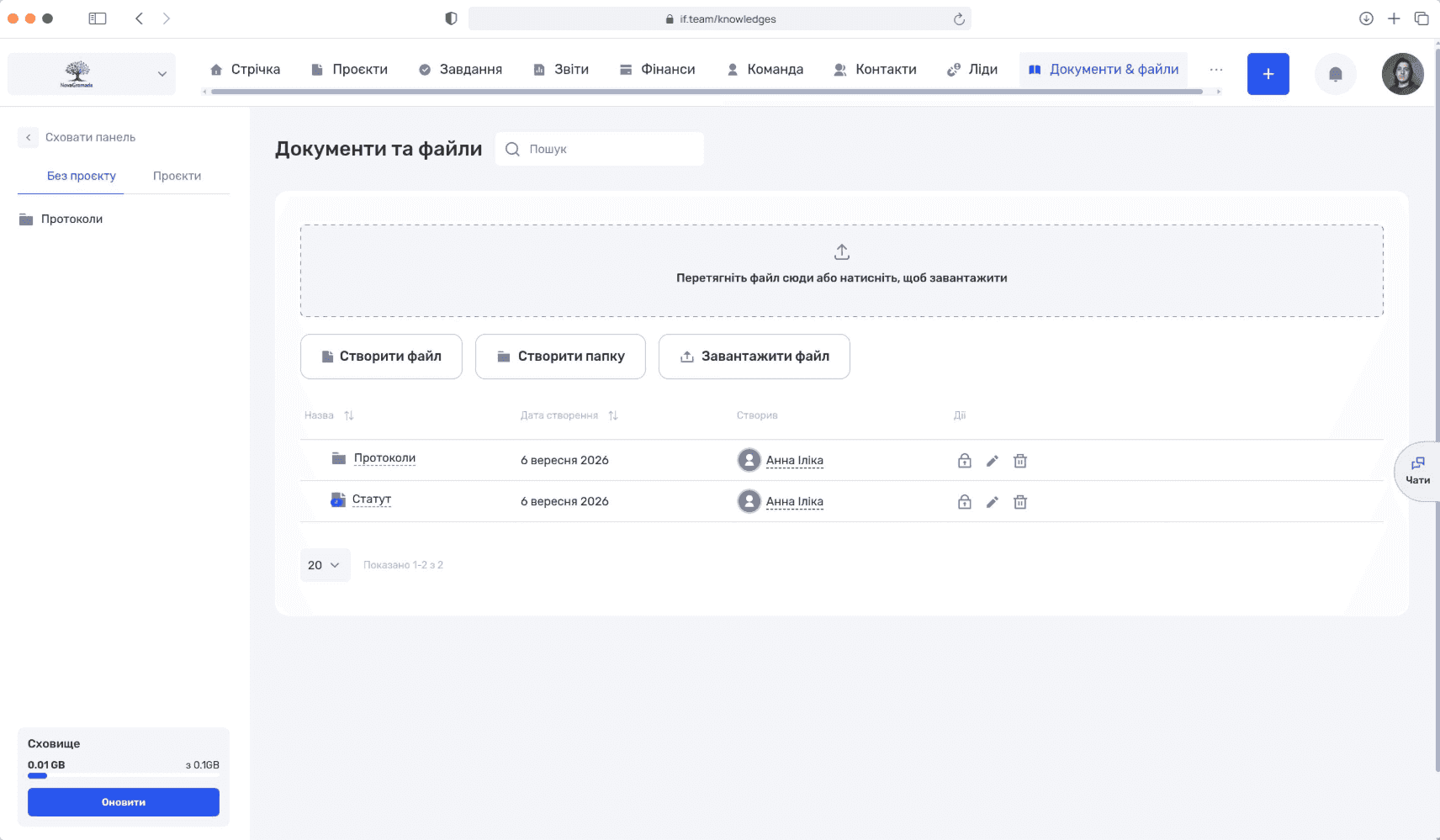The image size is (1440, 840).
Task: Click the privacy shield icon
Action: coord(451,18)
